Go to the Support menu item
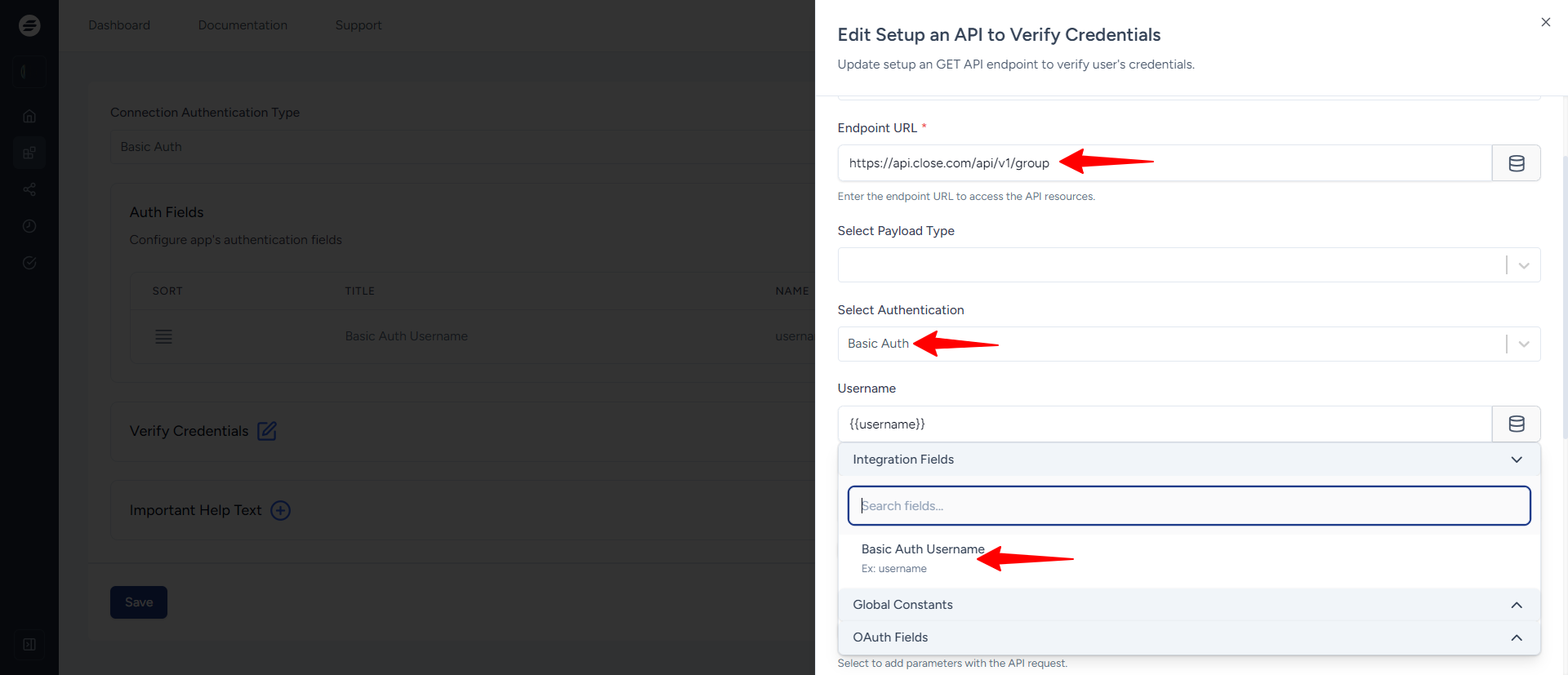1568x675 pixels. point(359,25)
